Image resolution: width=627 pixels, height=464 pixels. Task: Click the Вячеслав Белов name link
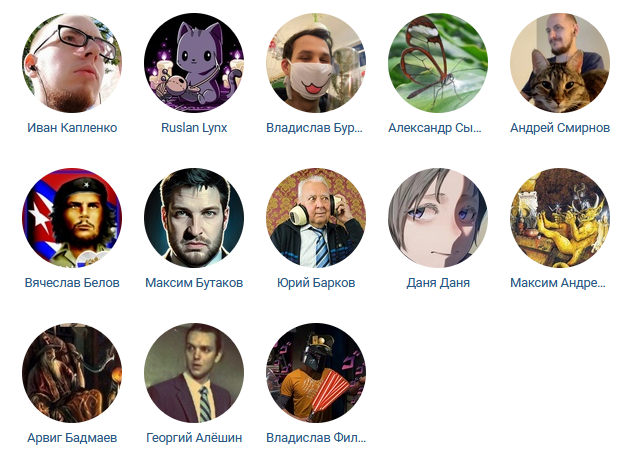point(72,283)
